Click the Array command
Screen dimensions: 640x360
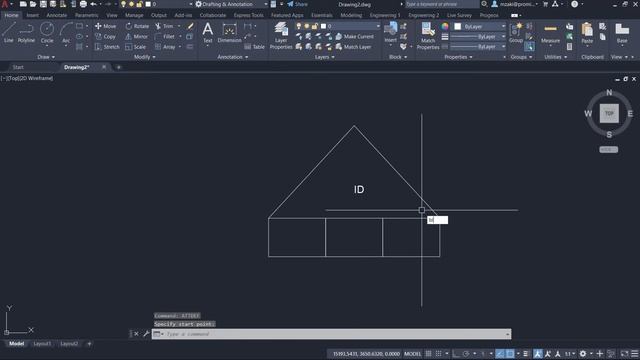165,47
